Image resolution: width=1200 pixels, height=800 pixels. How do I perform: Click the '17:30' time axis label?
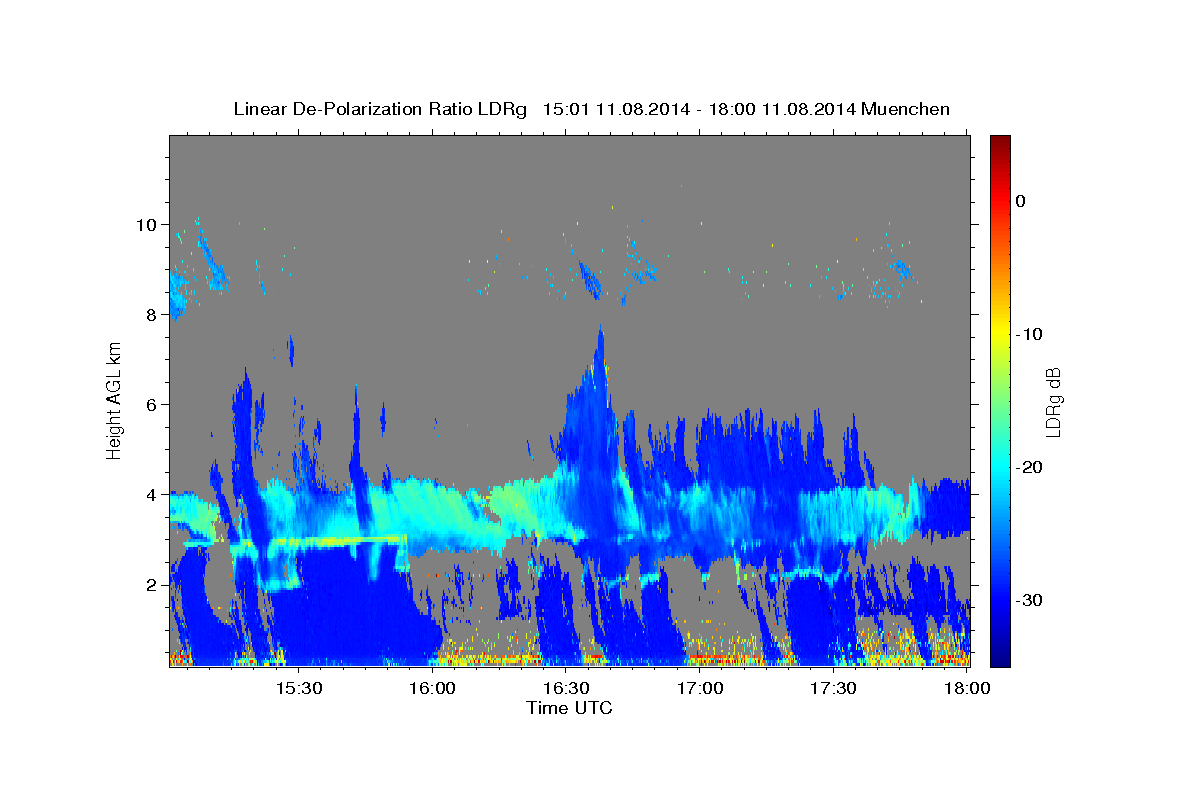[834, 689]
